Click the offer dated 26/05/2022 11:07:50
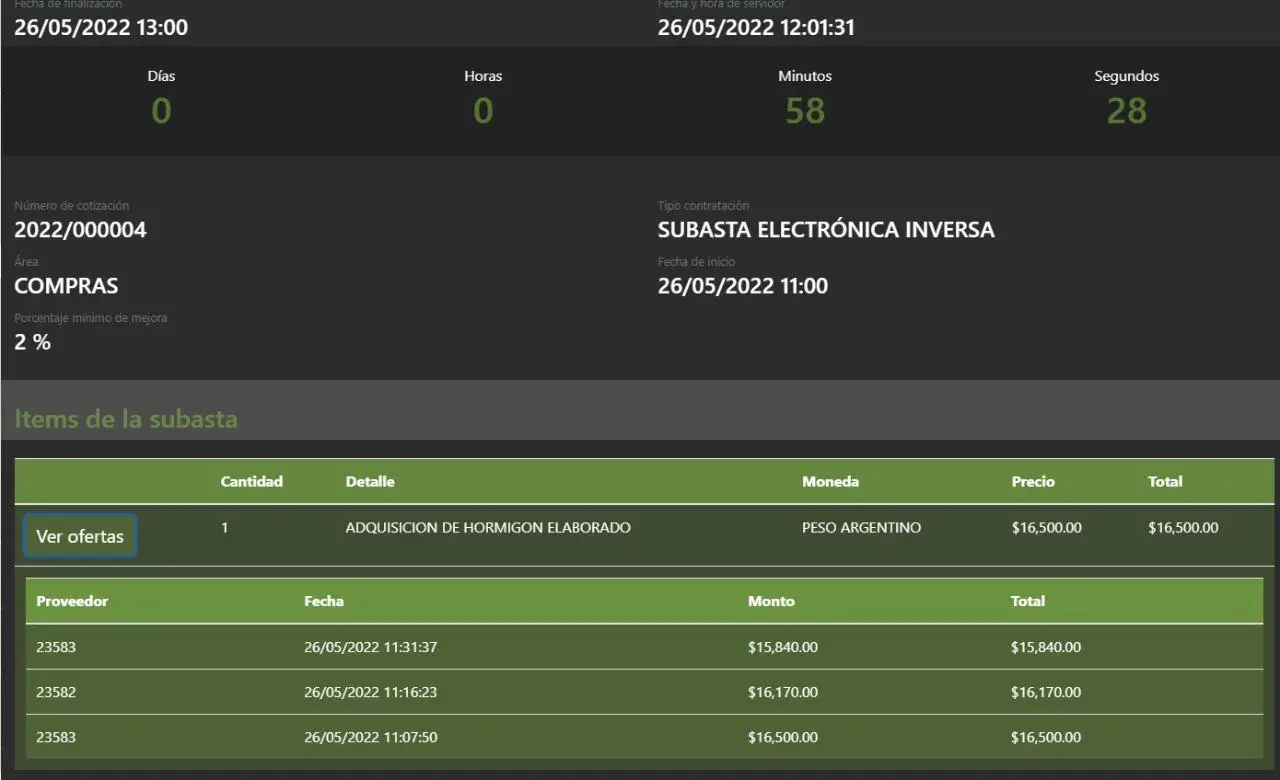This screenshot has width=1280, height=780. pyautogui.click(x=370, y=737)
